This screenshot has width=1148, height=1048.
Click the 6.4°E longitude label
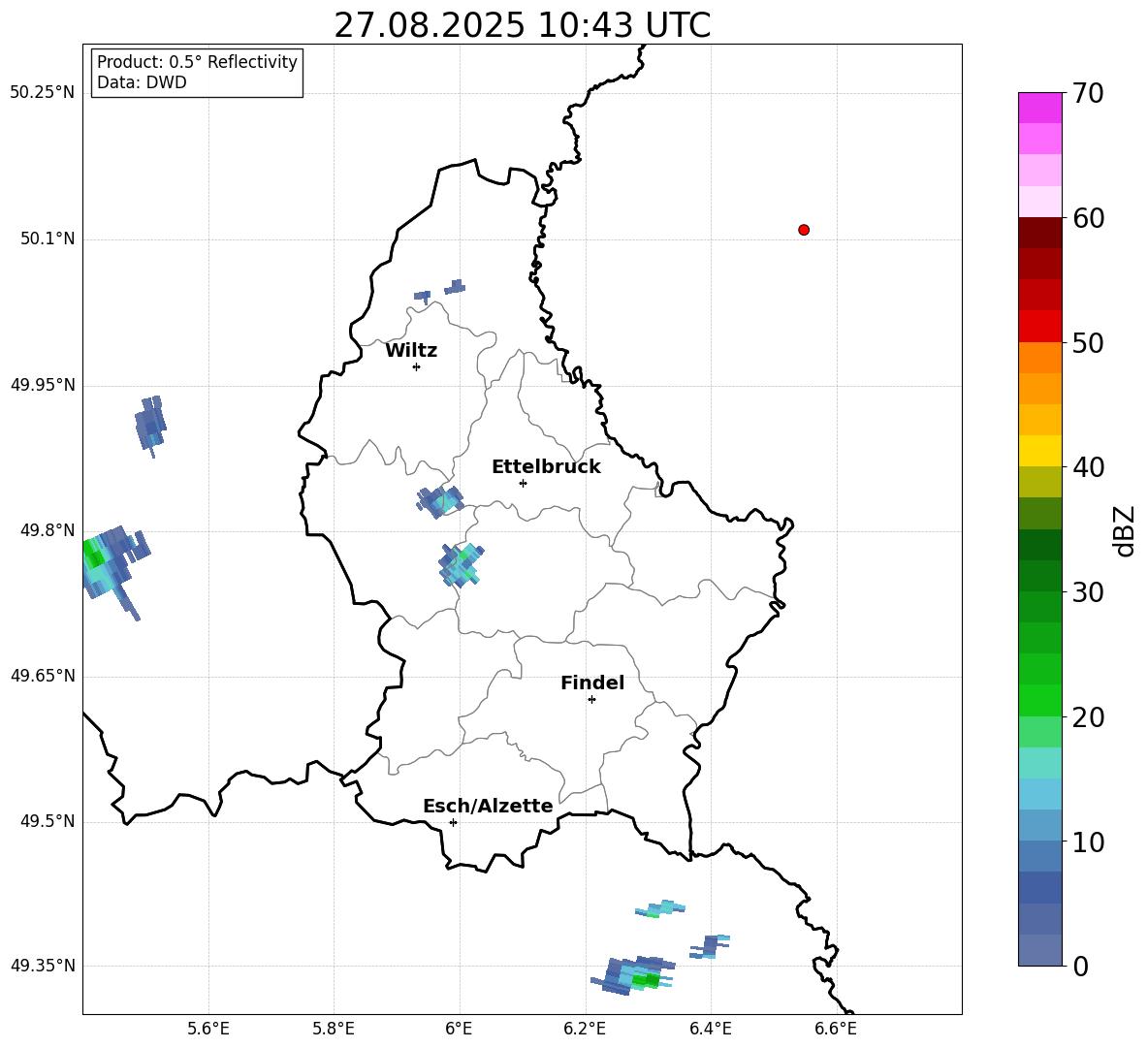coord(710,1029)
